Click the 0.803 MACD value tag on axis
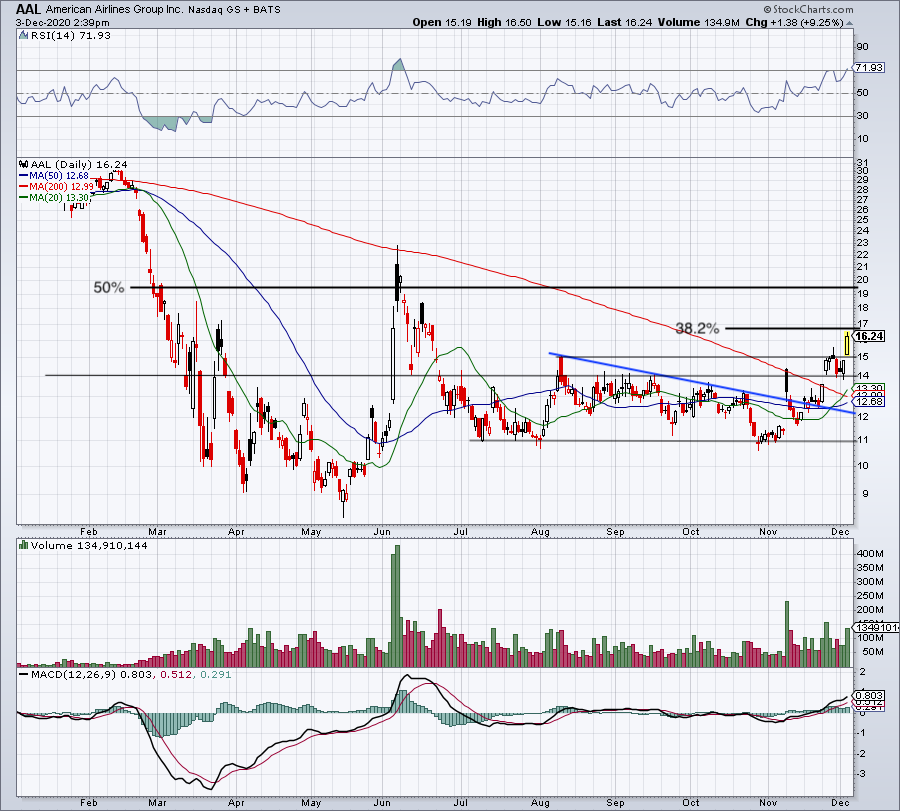The image size is (900, 811). point(869,695)
